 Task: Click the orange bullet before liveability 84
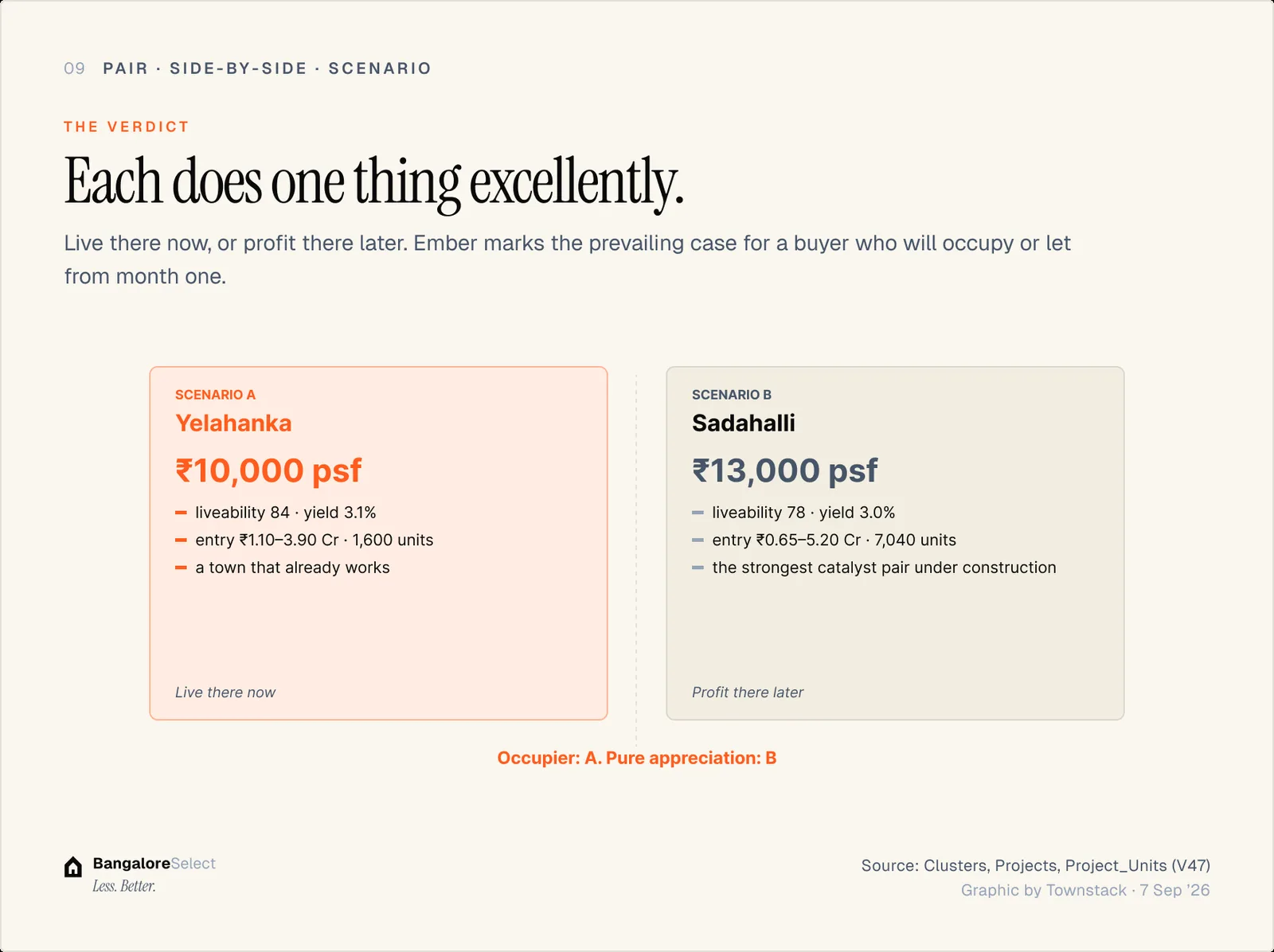181,513
